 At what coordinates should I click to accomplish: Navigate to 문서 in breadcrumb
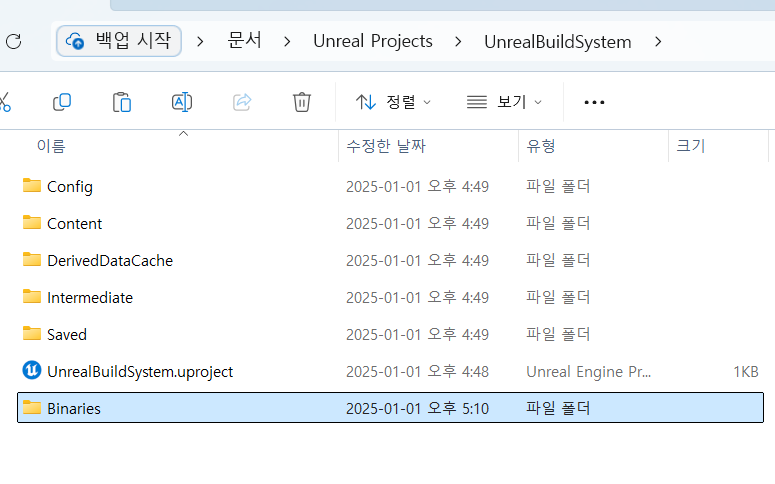click(x=244, y=41)
